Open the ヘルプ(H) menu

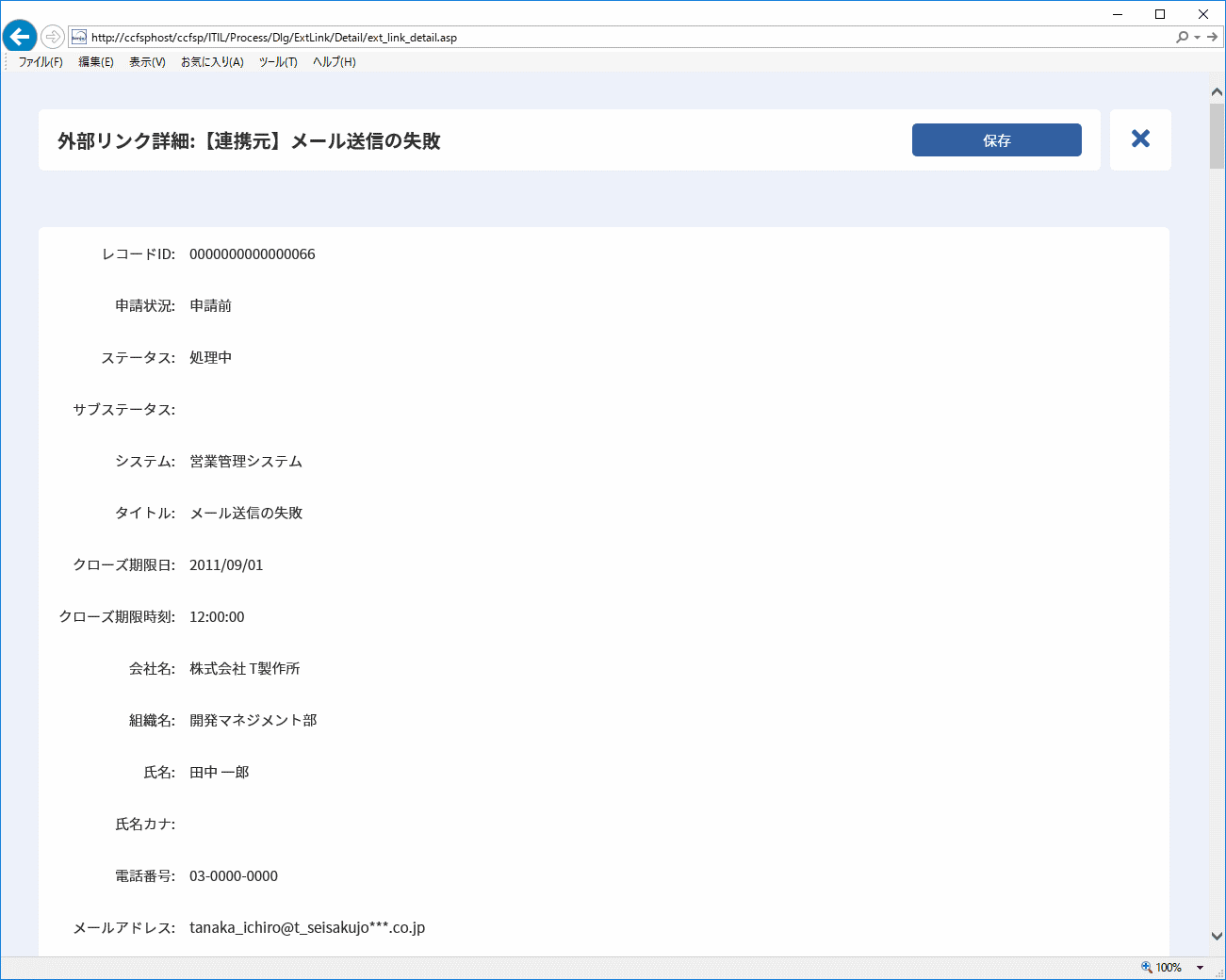pos(335,62)
